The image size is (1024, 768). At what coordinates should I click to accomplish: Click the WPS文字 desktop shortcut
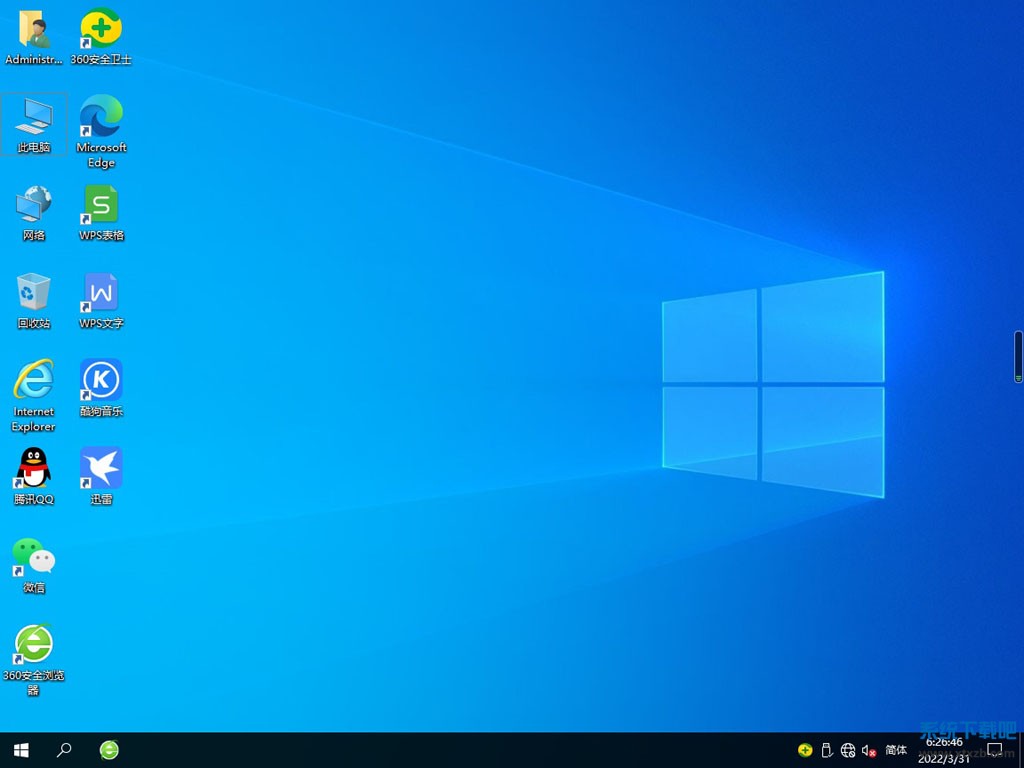point(101,294)
